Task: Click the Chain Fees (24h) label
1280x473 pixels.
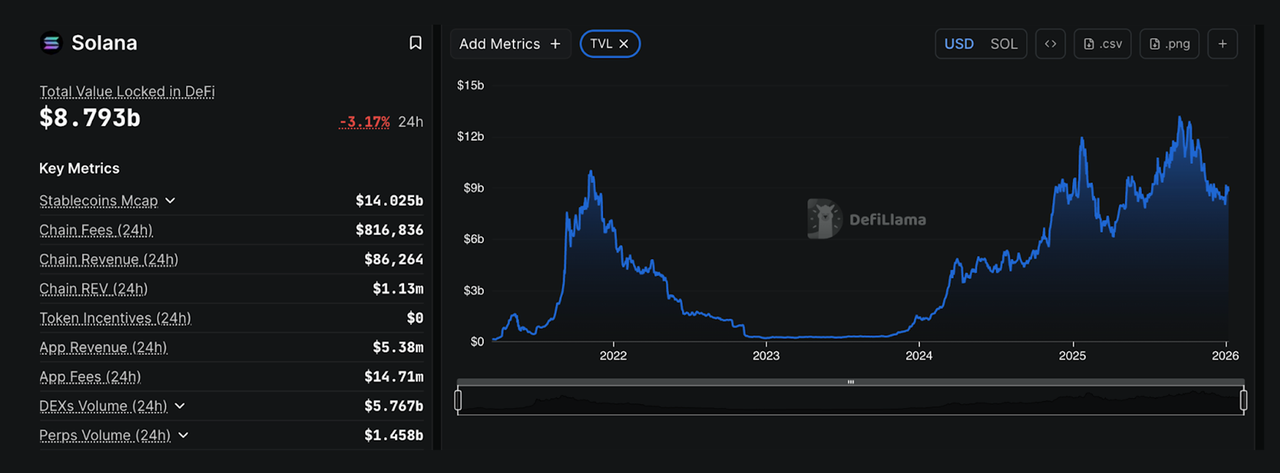Action: [96, 230]
